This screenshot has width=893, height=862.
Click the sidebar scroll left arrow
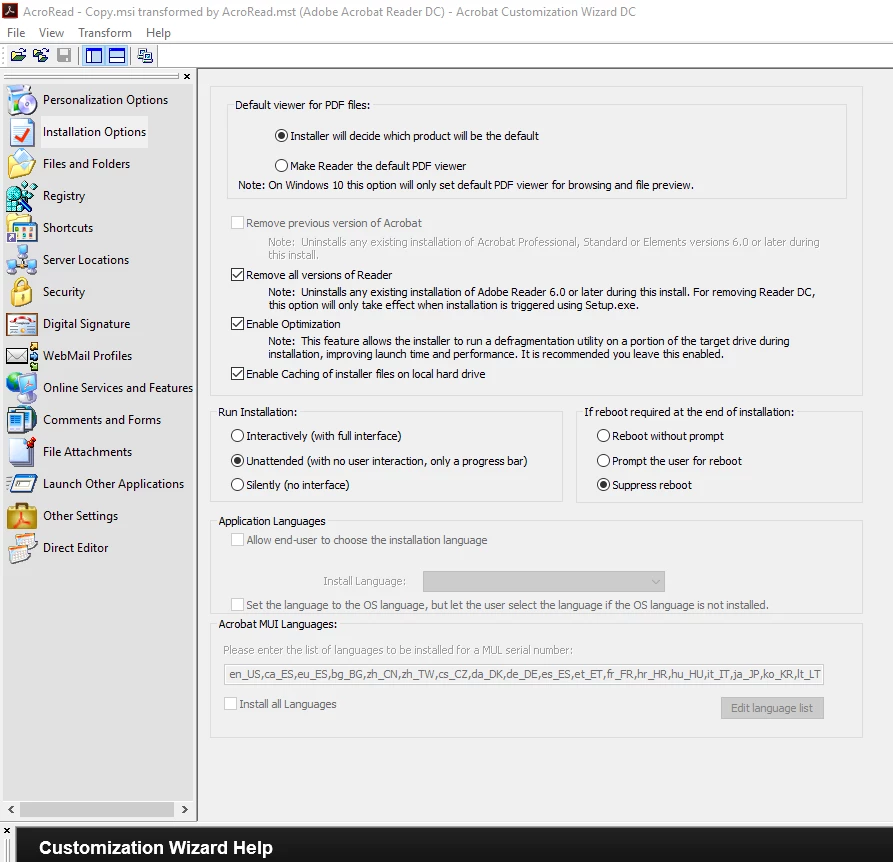11,809
